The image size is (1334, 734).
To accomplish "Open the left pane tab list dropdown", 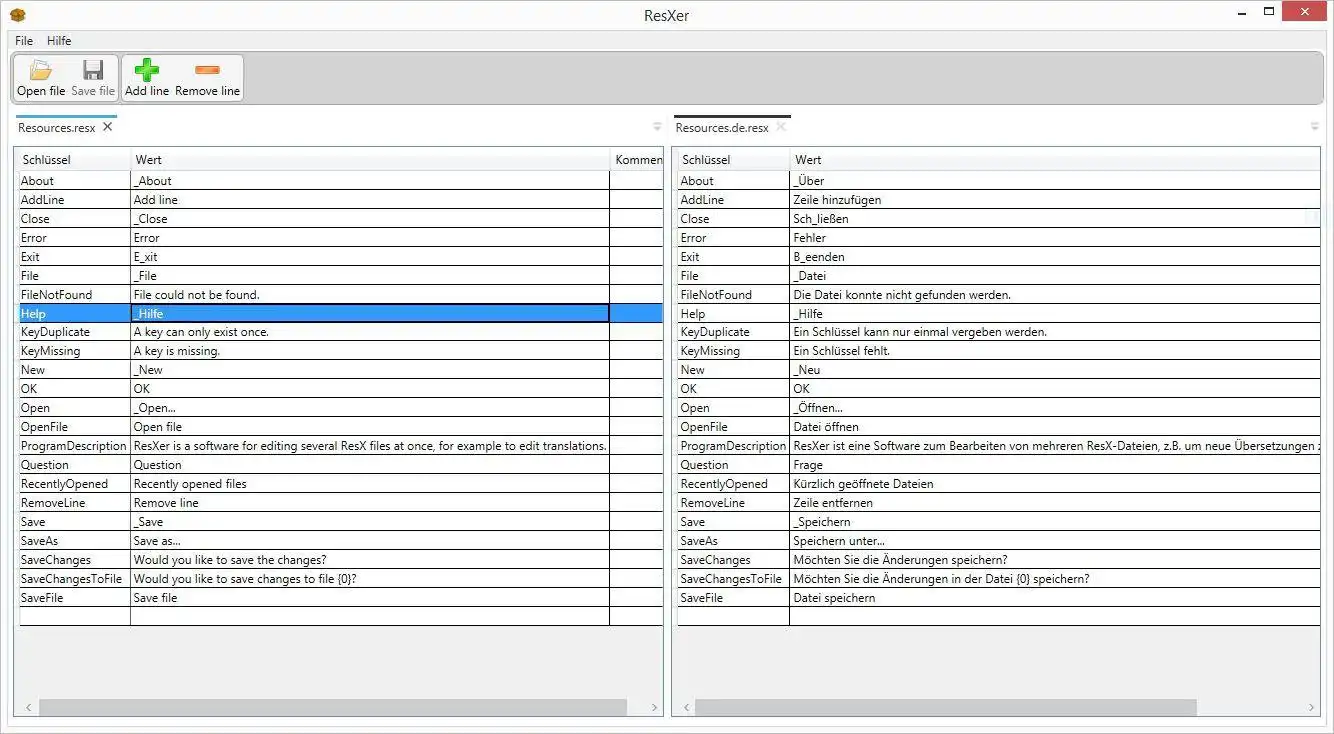I will click(657, 127).
